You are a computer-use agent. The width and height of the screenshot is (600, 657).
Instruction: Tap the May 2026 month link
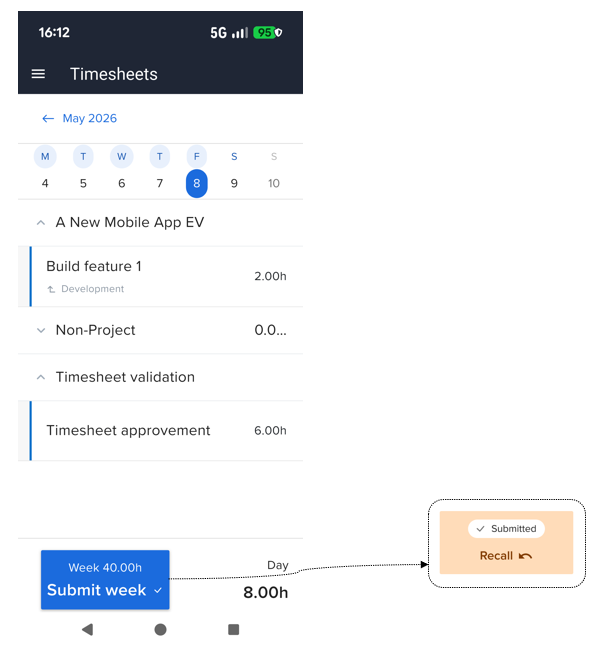[x=90, y=119]
